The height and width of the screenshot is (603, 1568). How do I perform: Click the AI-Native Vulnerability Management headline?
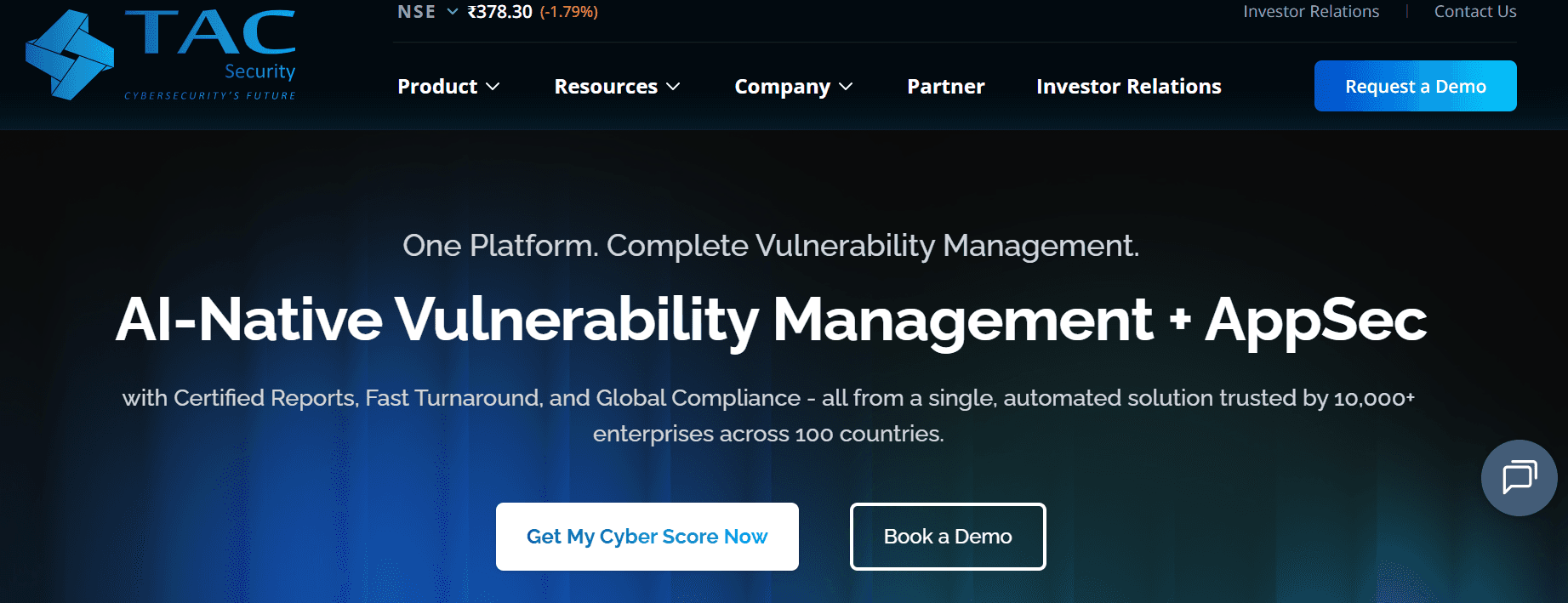[x=771, y=320]
